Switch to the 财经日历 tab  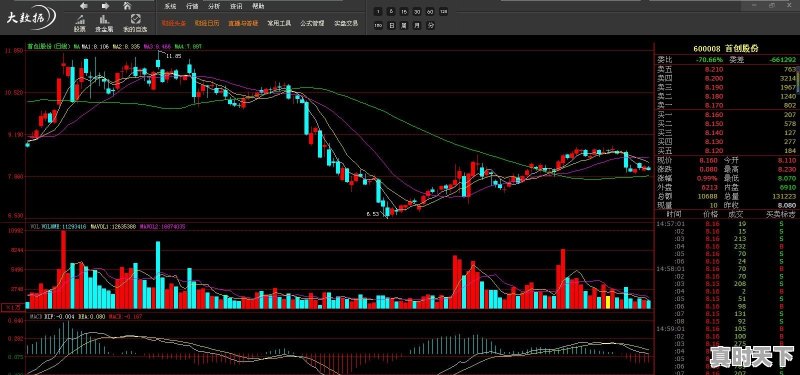207,23
